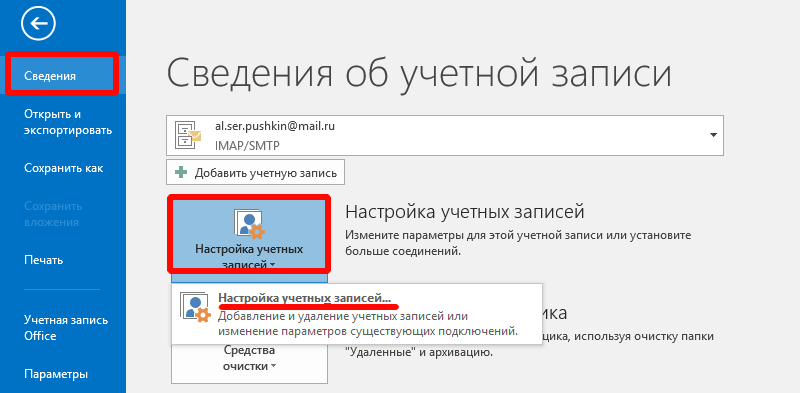Click the green plus icon on Добавить учетную запись
Image resolution: width=800 pixels, height=393 pixels.
tap(181, 173)
